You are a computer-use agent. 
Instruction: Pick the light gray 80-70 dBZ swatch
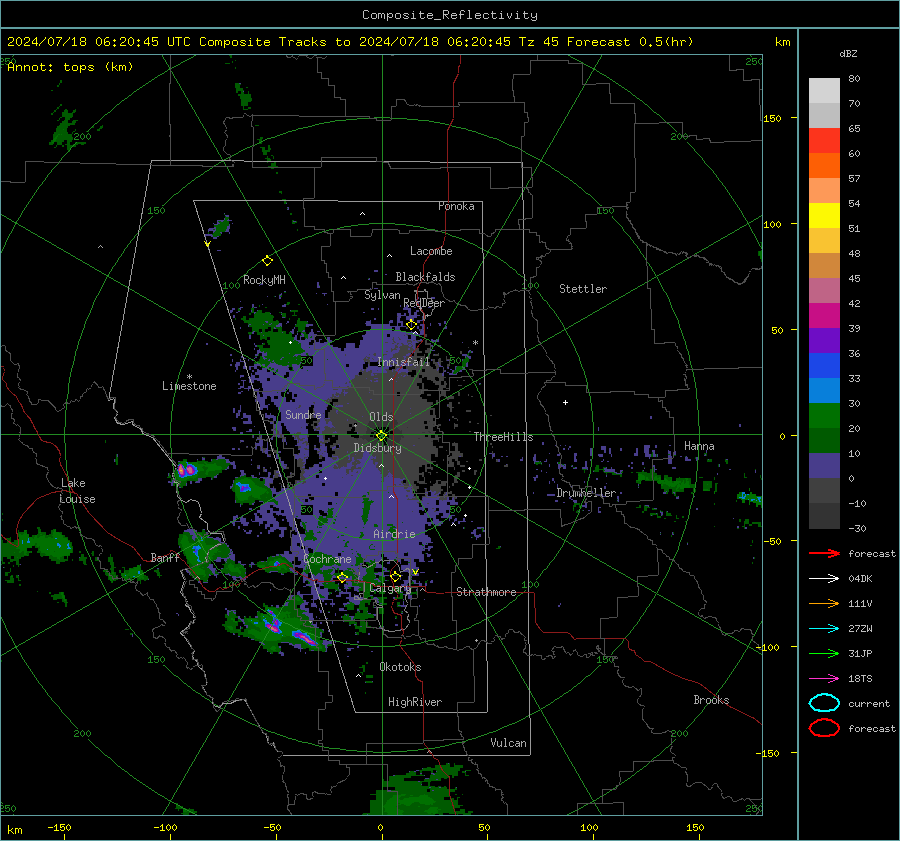point(824,91)
